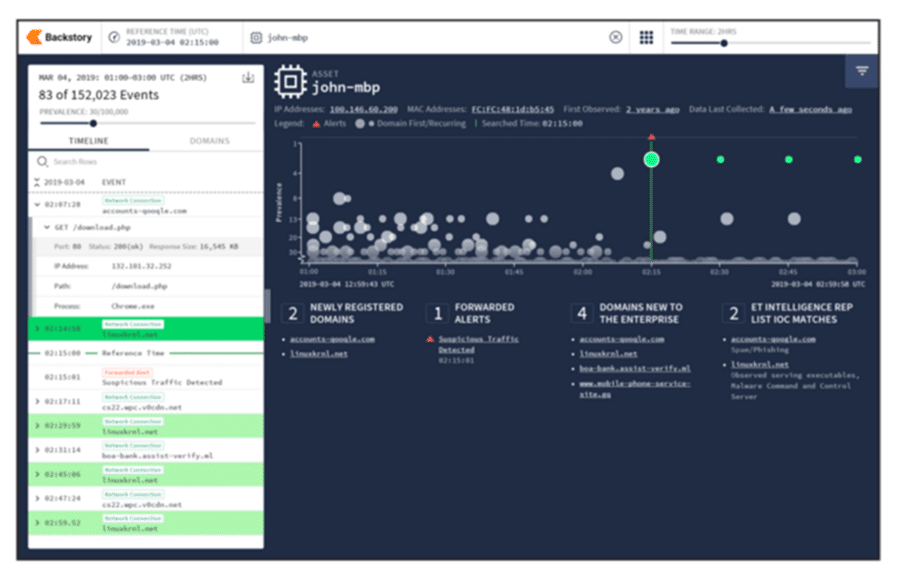Open the MAC address link

513,109
